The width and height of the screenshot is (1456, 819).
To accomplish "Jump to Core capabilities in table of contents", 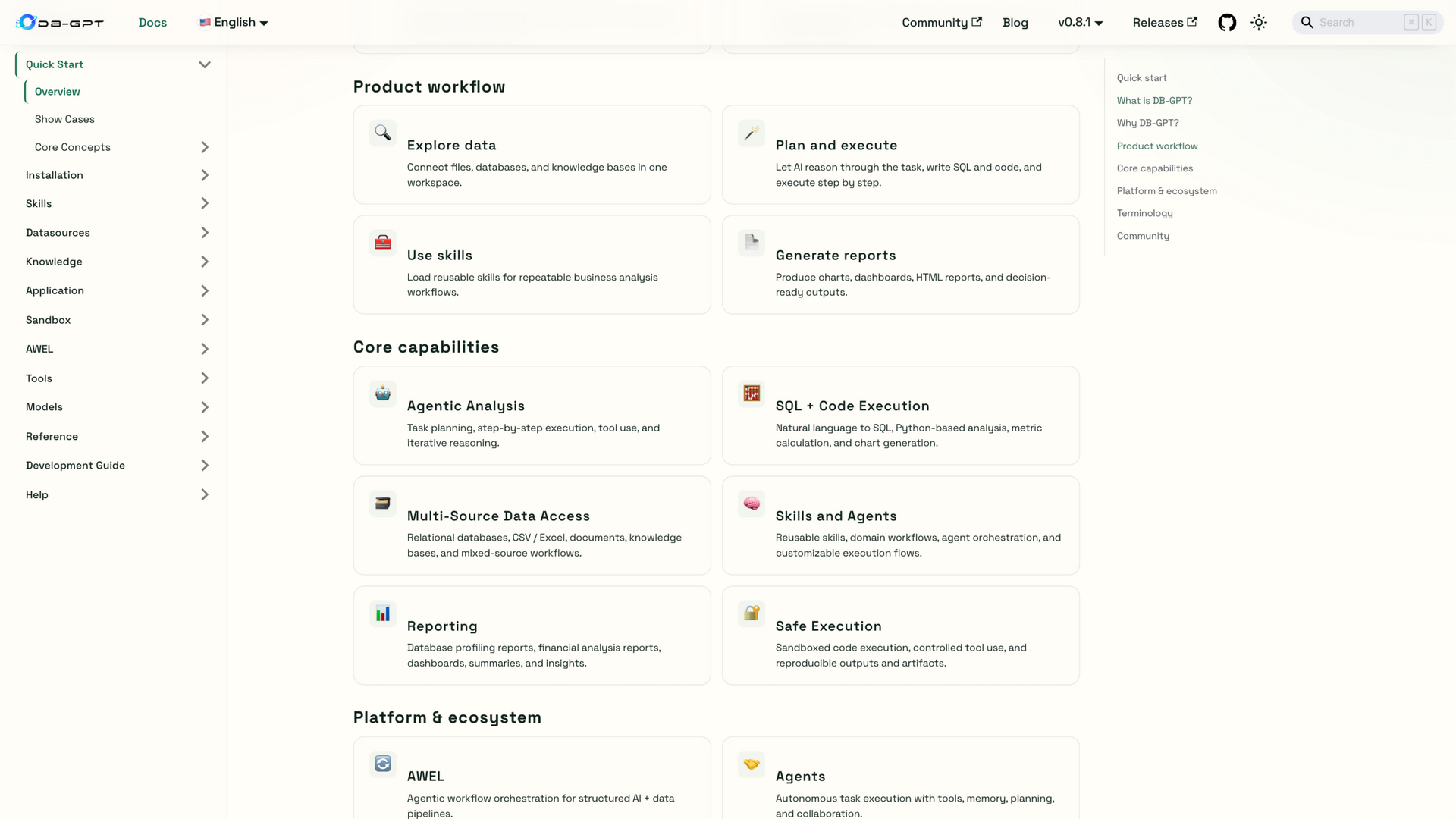I will pos(1155,168).
